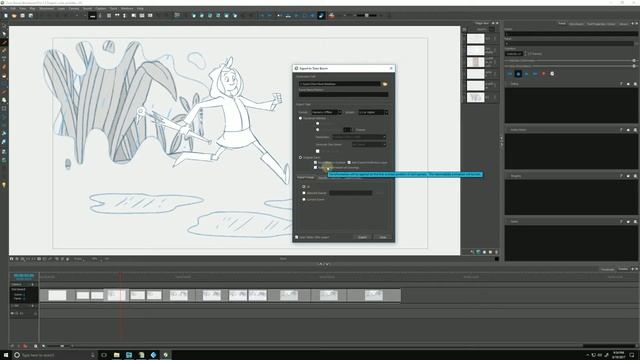
Task: Open Task View on the taskbar
Action: pos(104,355)
